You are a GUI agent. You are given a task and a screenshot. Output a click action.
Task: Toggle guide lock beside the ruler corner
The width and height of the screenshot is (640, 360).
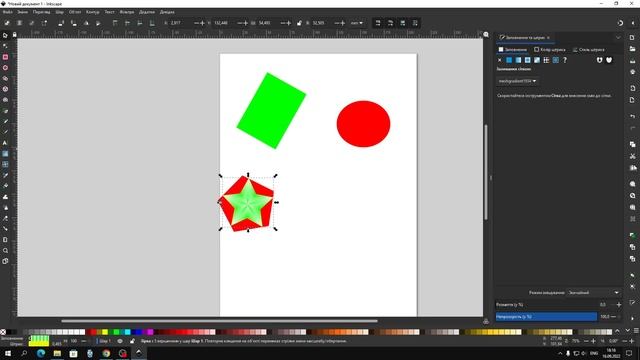(x=15, y=35)
